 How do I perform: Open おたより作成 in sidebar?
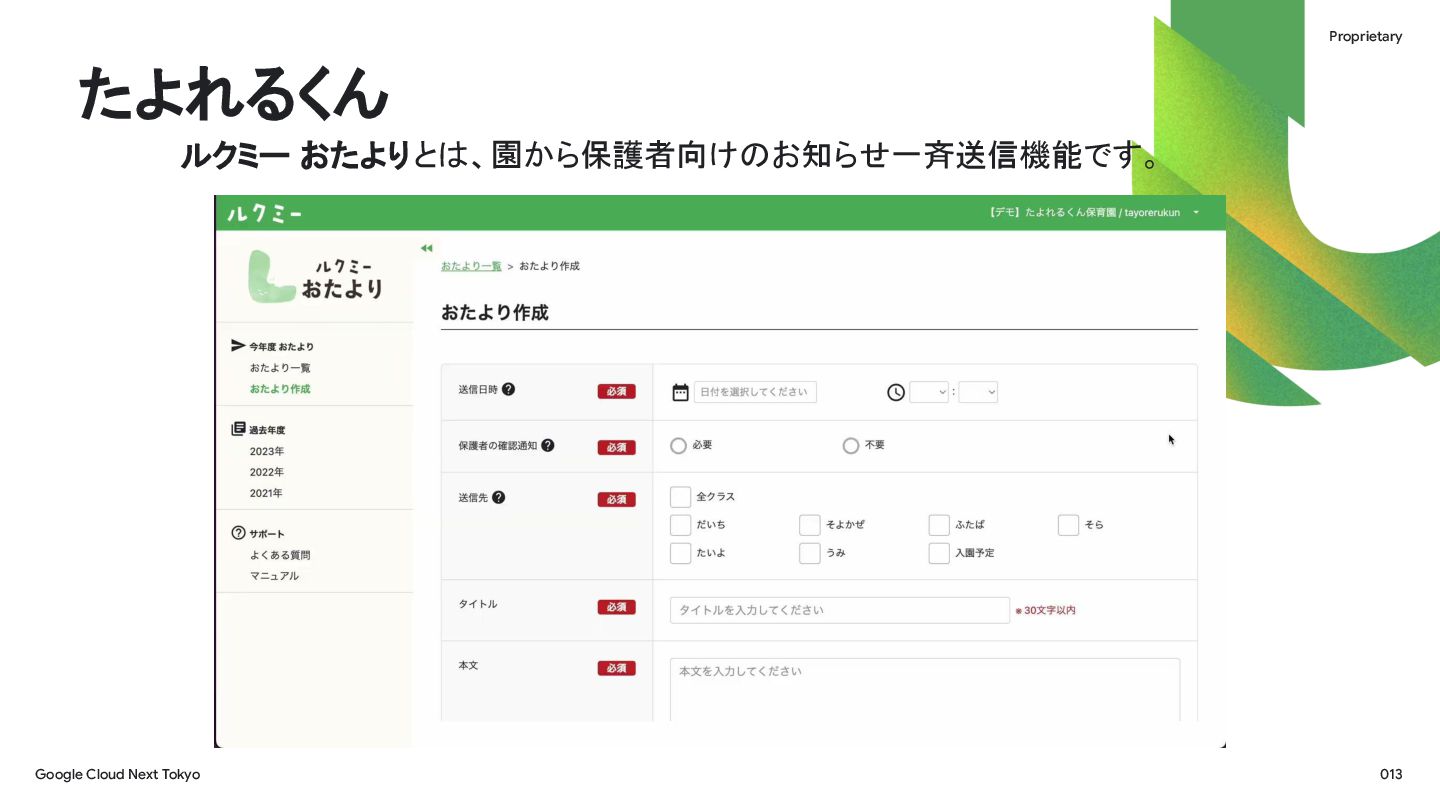coord(280,389)
